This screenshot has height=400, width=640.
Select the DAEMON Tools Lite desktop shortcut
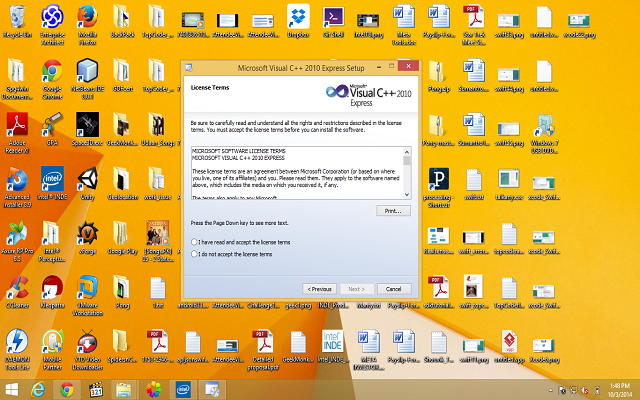point(17,349)
